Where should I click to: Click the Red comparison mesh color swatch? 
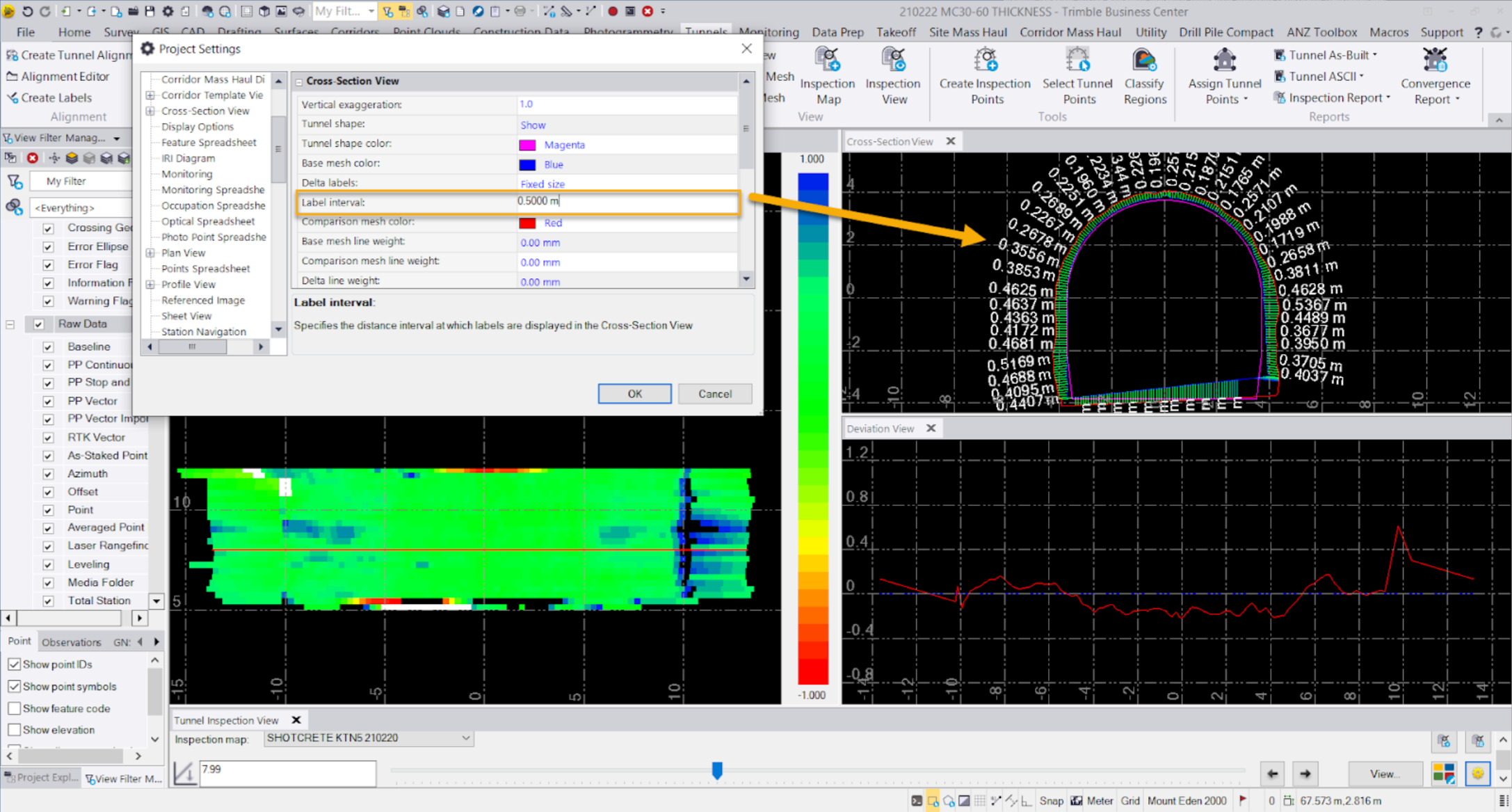pyautogui.click(x=527, y=223)
